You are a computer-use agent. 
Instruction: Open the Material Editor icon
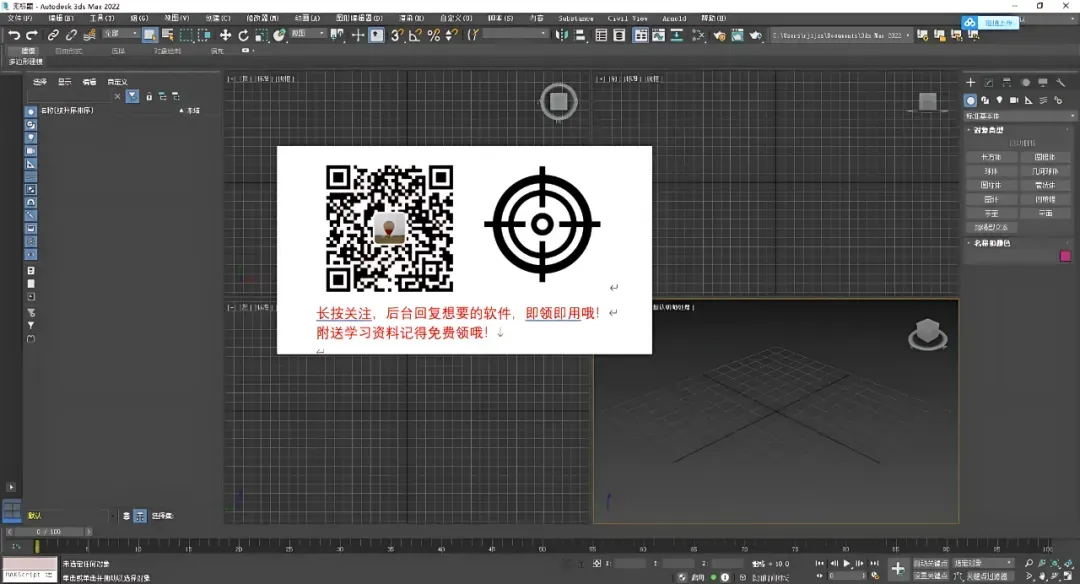click(698, 35)
